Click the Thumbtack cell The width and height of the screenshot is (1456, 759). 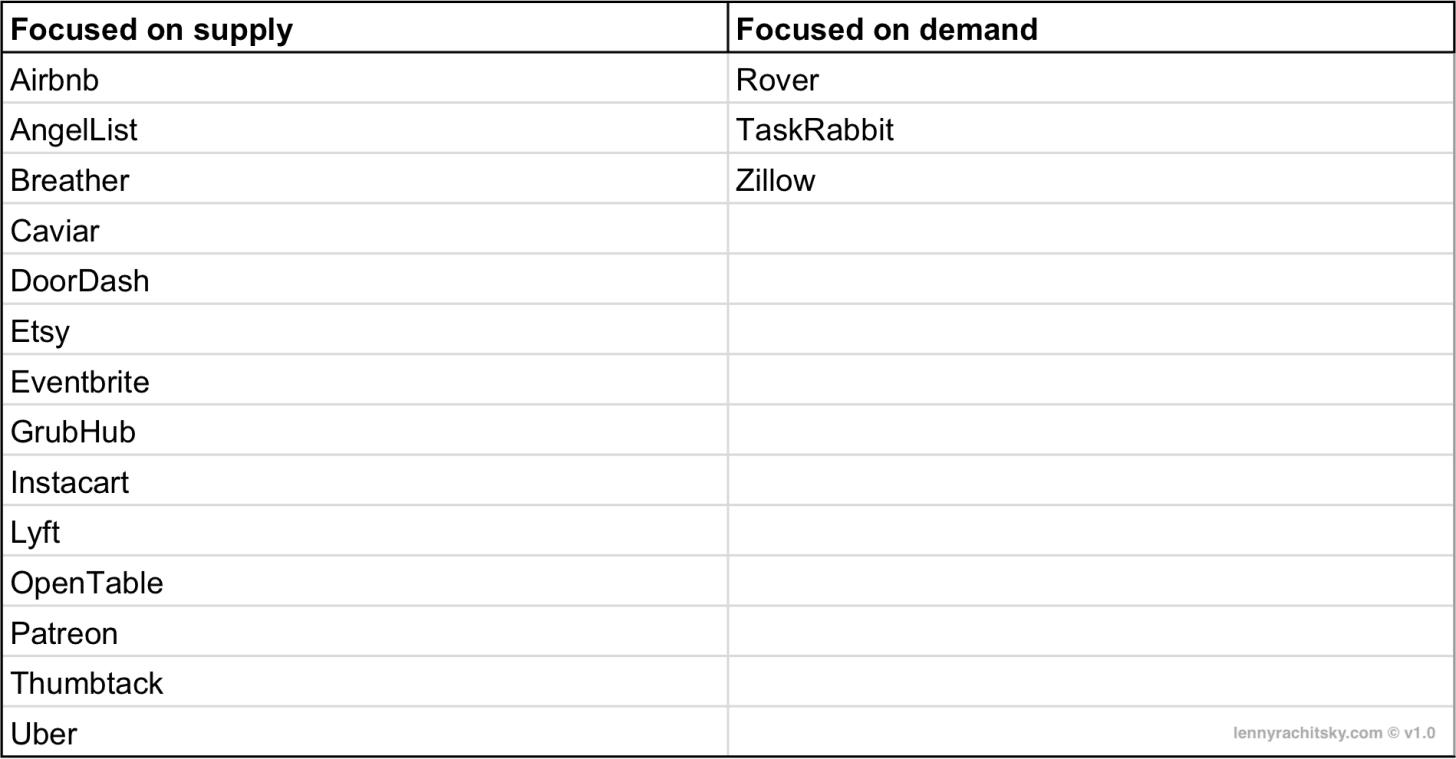pos(364,681)
